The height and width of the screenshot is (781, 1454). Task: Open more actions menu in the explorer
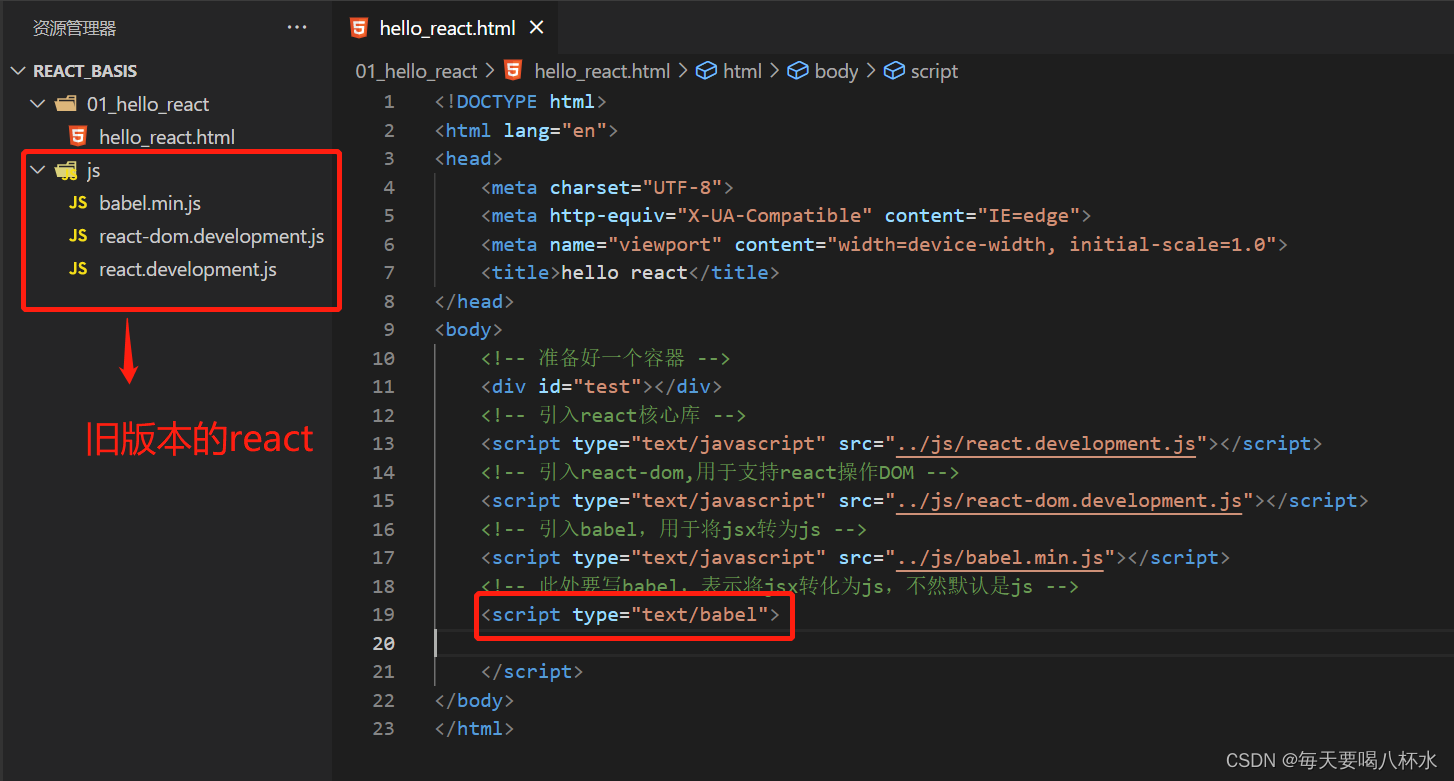coord(296,27)
